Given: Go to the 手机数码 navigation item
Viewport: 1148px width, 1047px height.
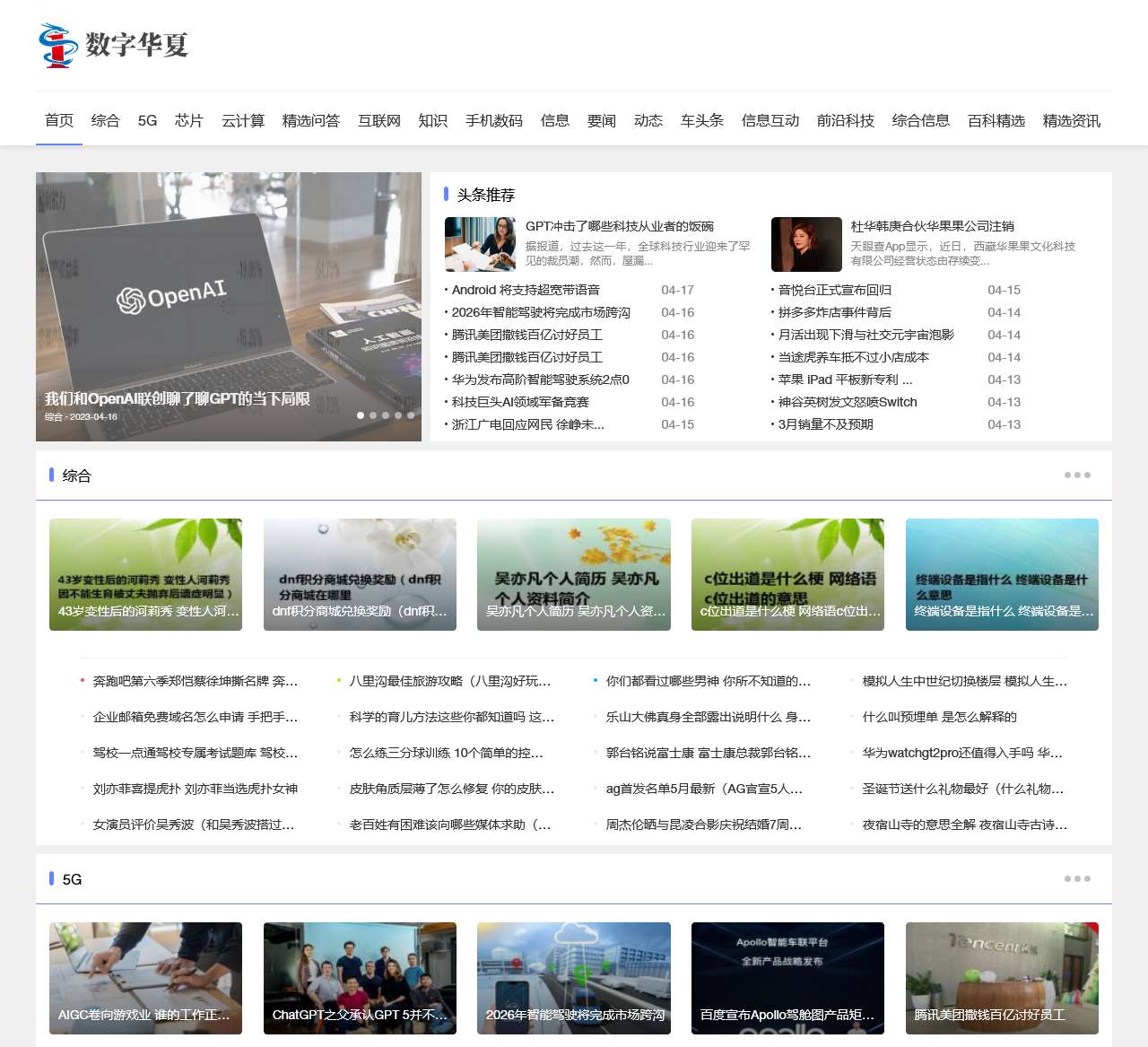Looking at the screenshot, I should point(494,120).
